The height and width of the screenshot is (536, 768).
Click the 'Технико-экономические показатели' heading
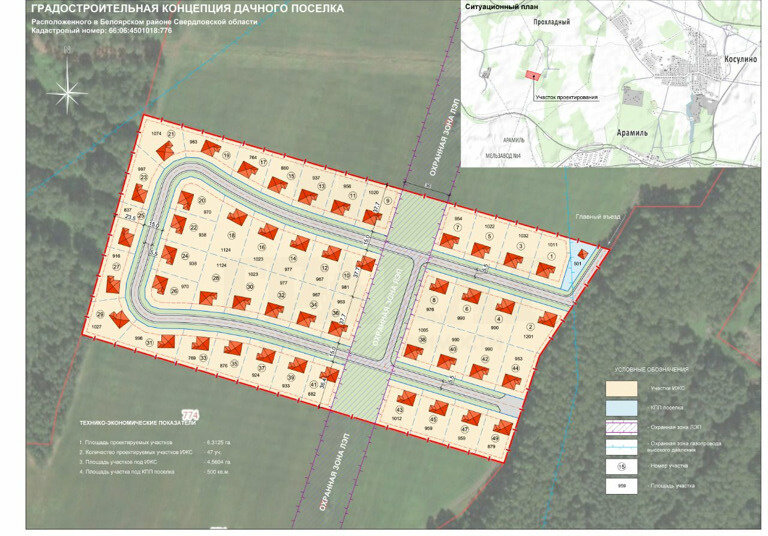point(140,424)
